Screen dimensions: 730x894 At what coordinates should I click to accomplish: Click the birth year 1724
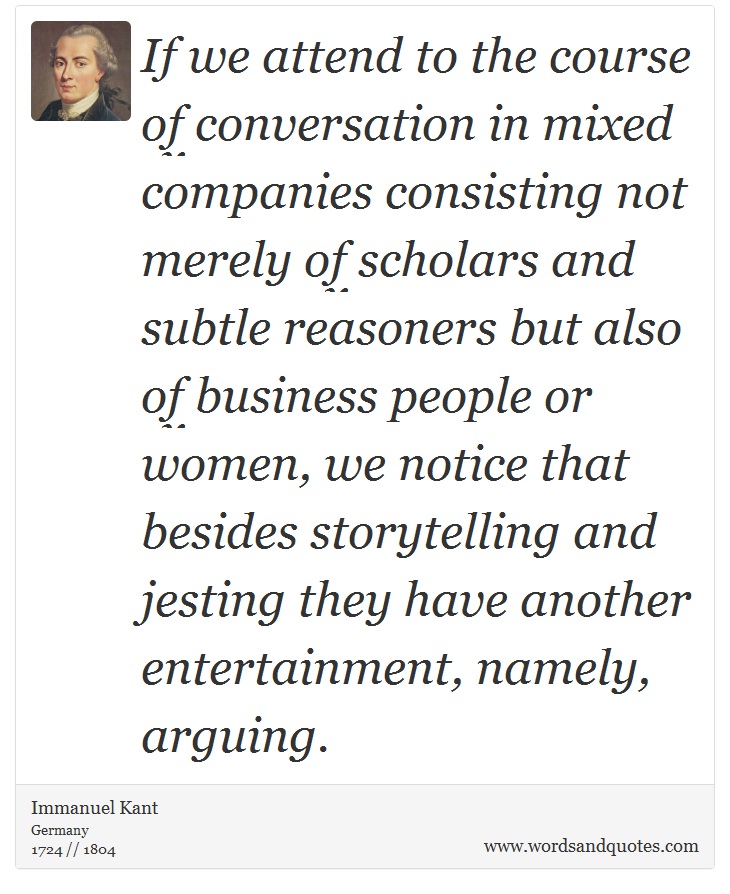click(47, 850)
